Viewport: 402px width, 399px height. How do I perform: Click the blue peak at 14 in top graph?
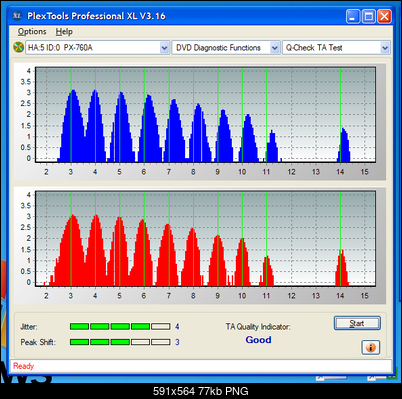pos(344,146)
